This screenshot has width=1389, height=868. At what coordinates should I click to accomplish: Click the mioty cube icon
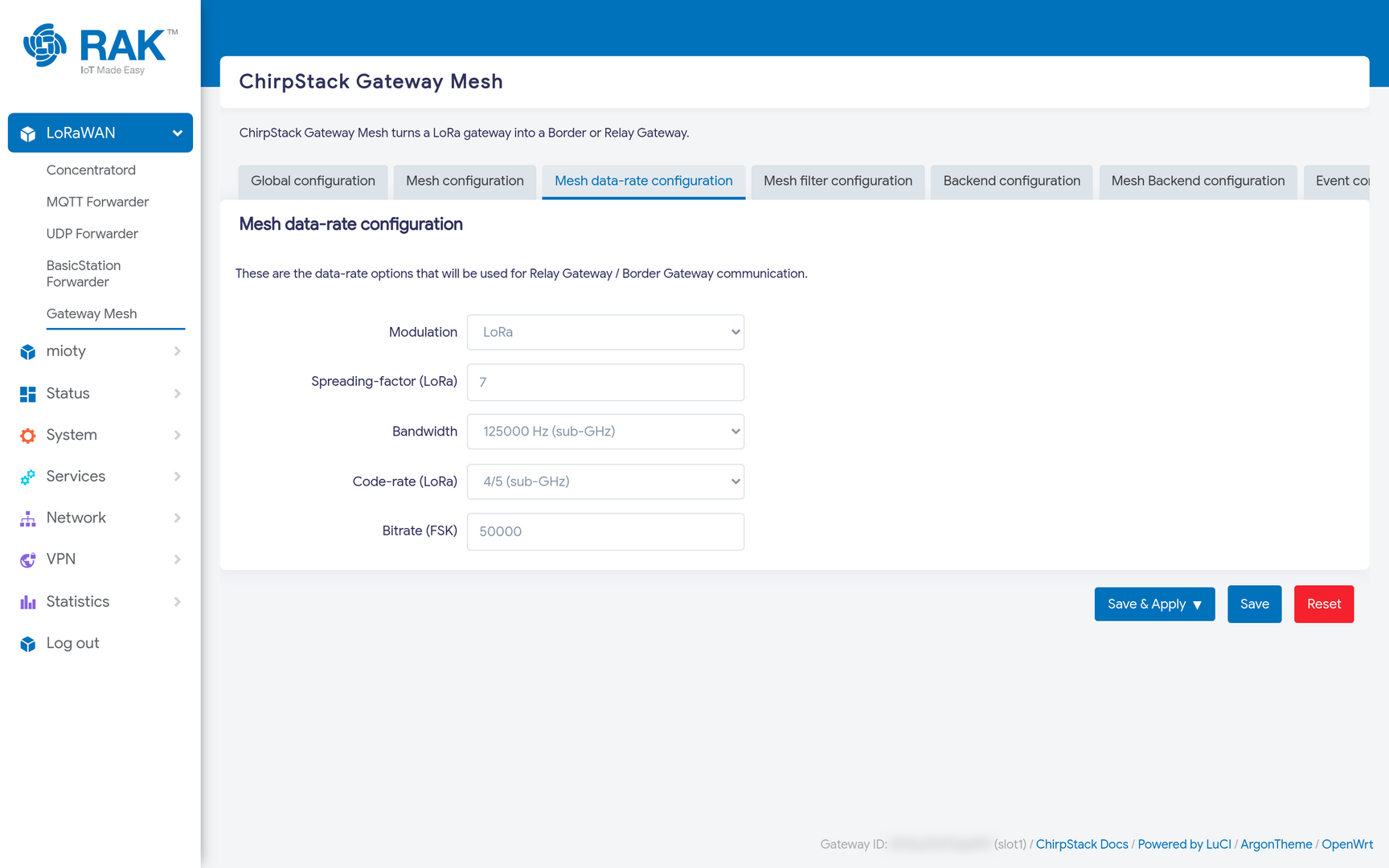(x=28, y=352)
